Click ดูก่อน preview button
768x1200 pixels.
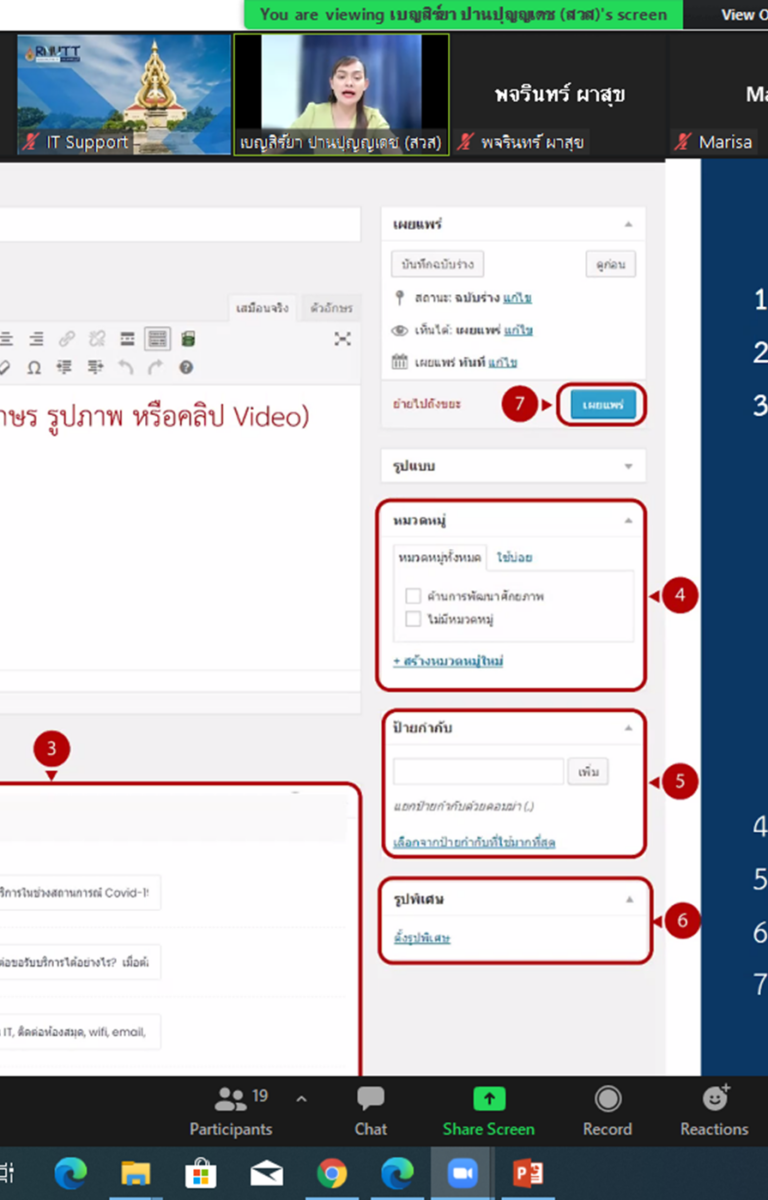610,264
